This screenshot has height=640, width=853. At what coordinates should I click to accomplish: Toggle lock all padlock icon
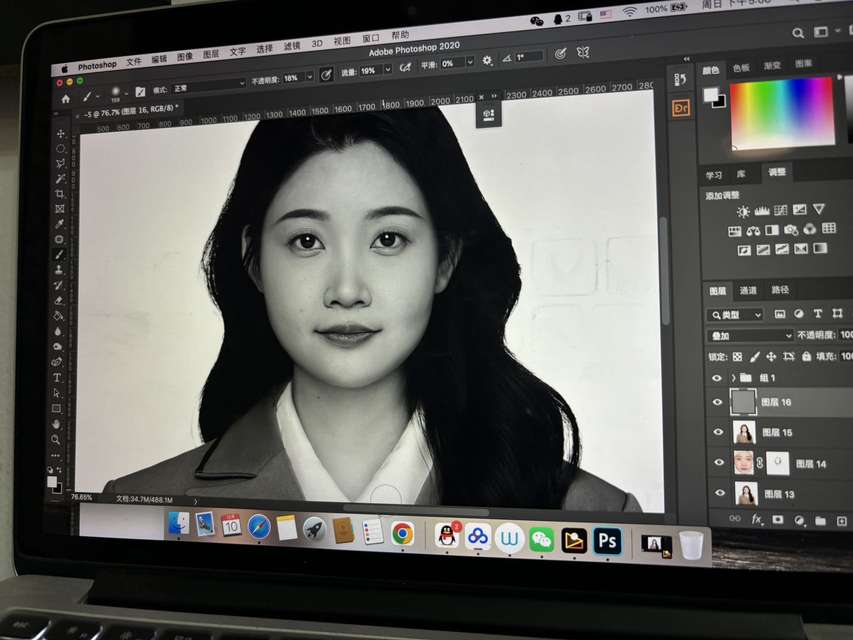(x=806, y=356)
